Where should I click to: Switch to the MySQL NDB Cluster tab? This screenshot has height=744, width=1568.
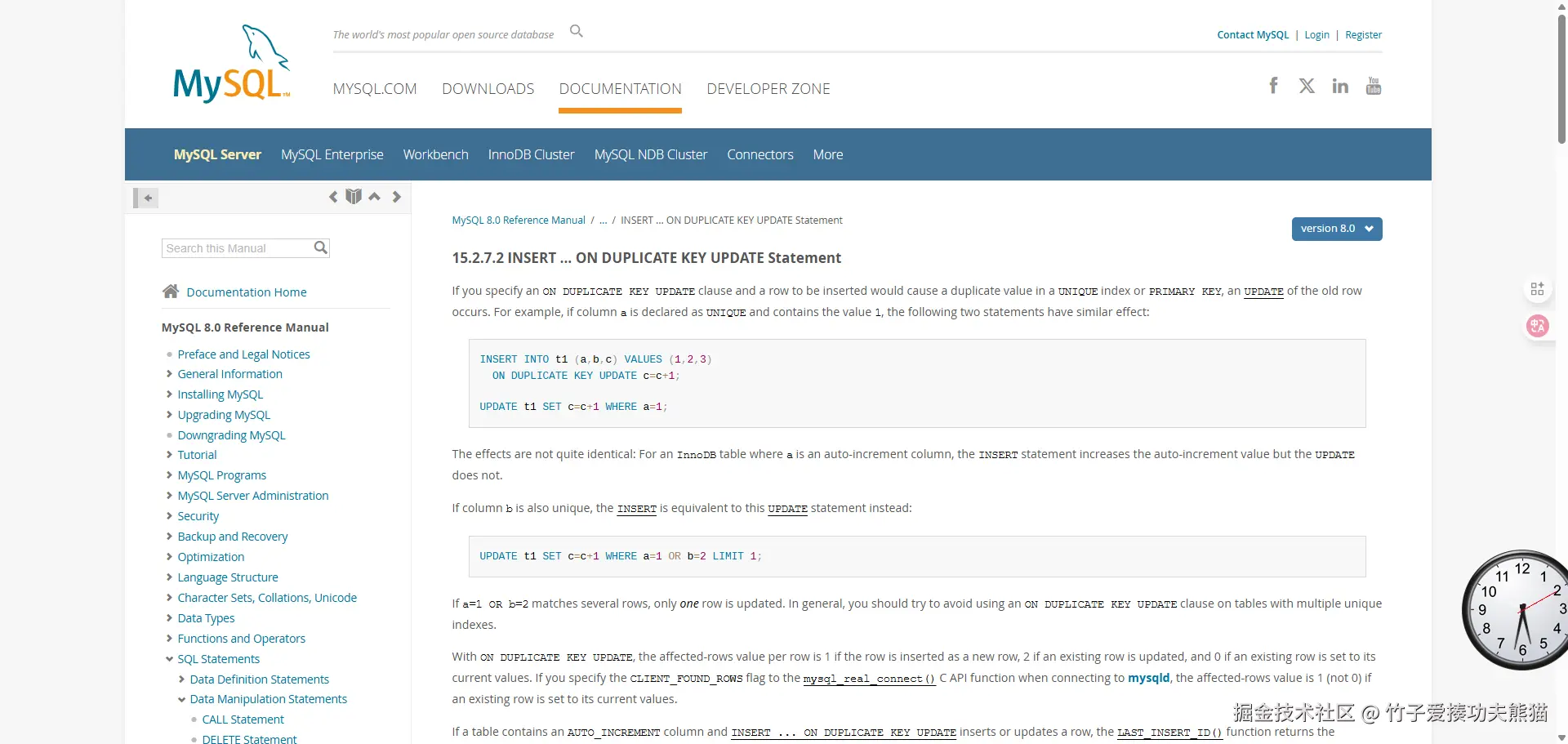coord(651,154)
